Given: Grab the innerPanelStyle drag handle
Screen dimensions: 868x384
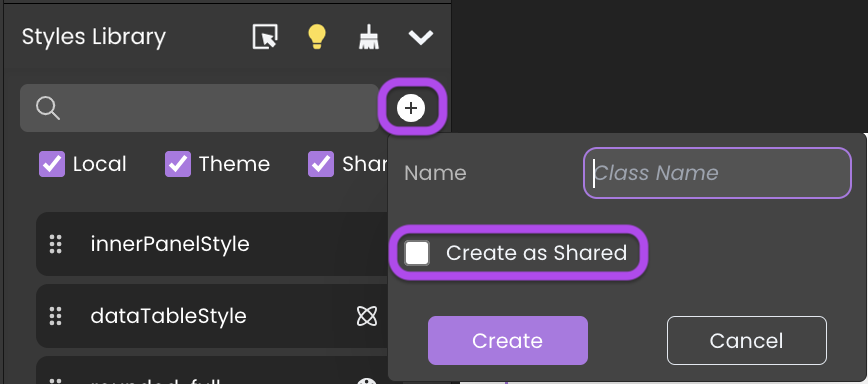Looking at the screenshot, I should coord(55,244).
